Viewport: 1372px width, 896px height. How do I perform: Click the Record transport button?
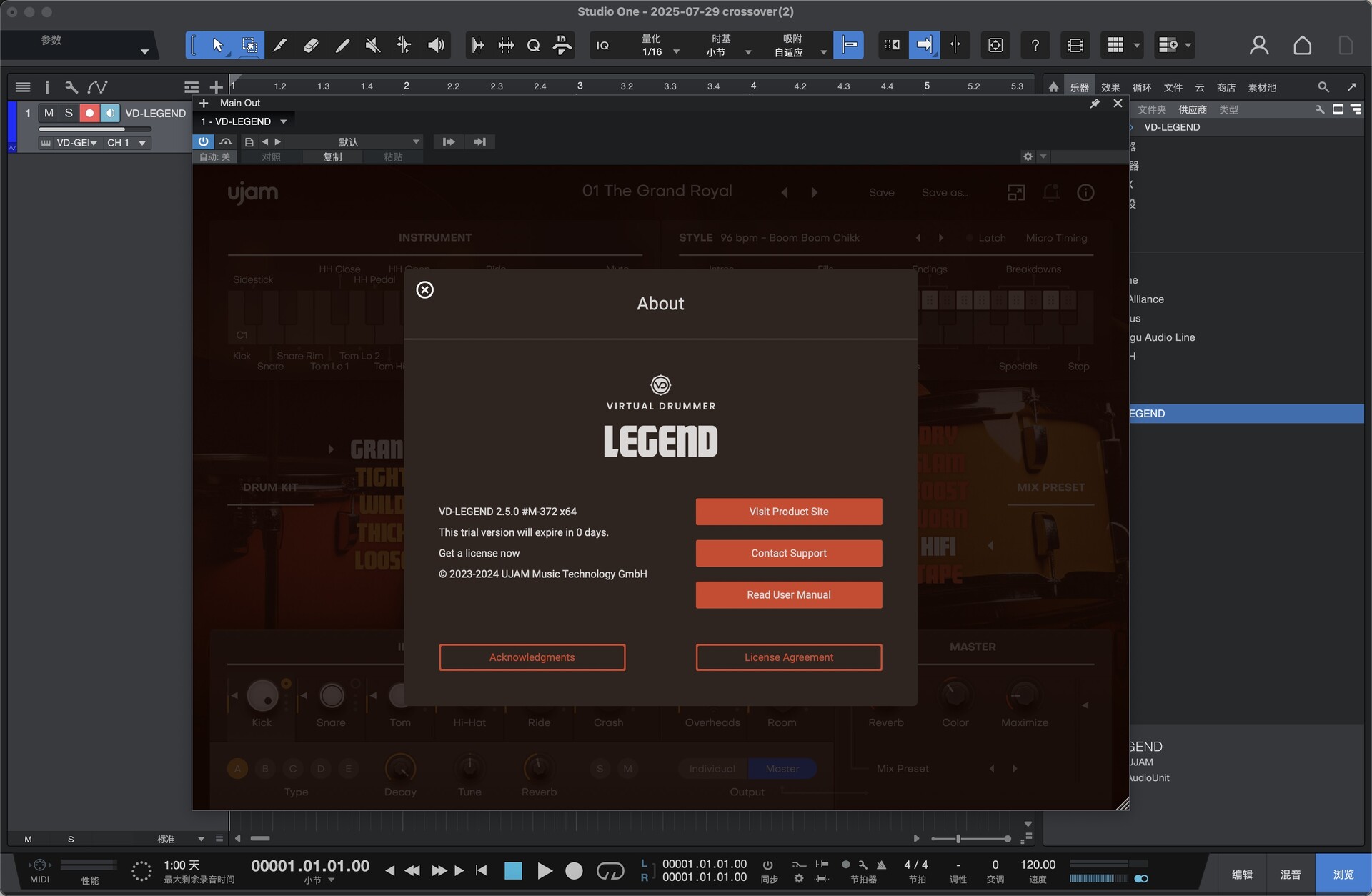click(x=574, y=871)
